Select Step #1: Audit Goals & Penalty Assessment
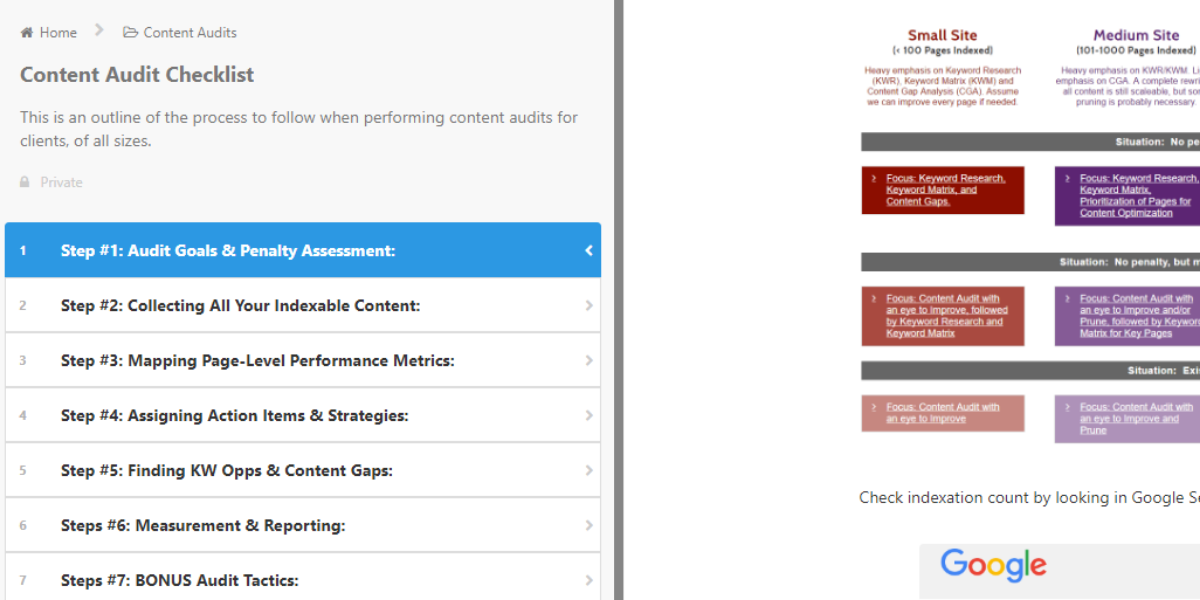 pos(228,251)
